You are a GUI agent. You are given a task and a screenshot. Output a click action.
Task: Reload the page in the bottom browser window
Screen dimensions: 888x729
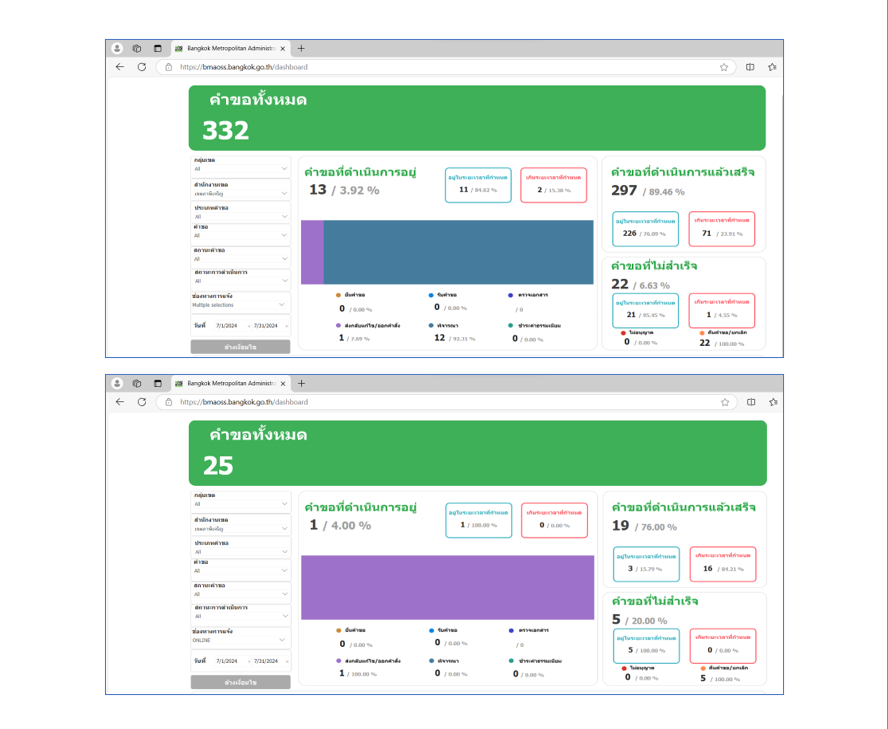tap(142, 402)
